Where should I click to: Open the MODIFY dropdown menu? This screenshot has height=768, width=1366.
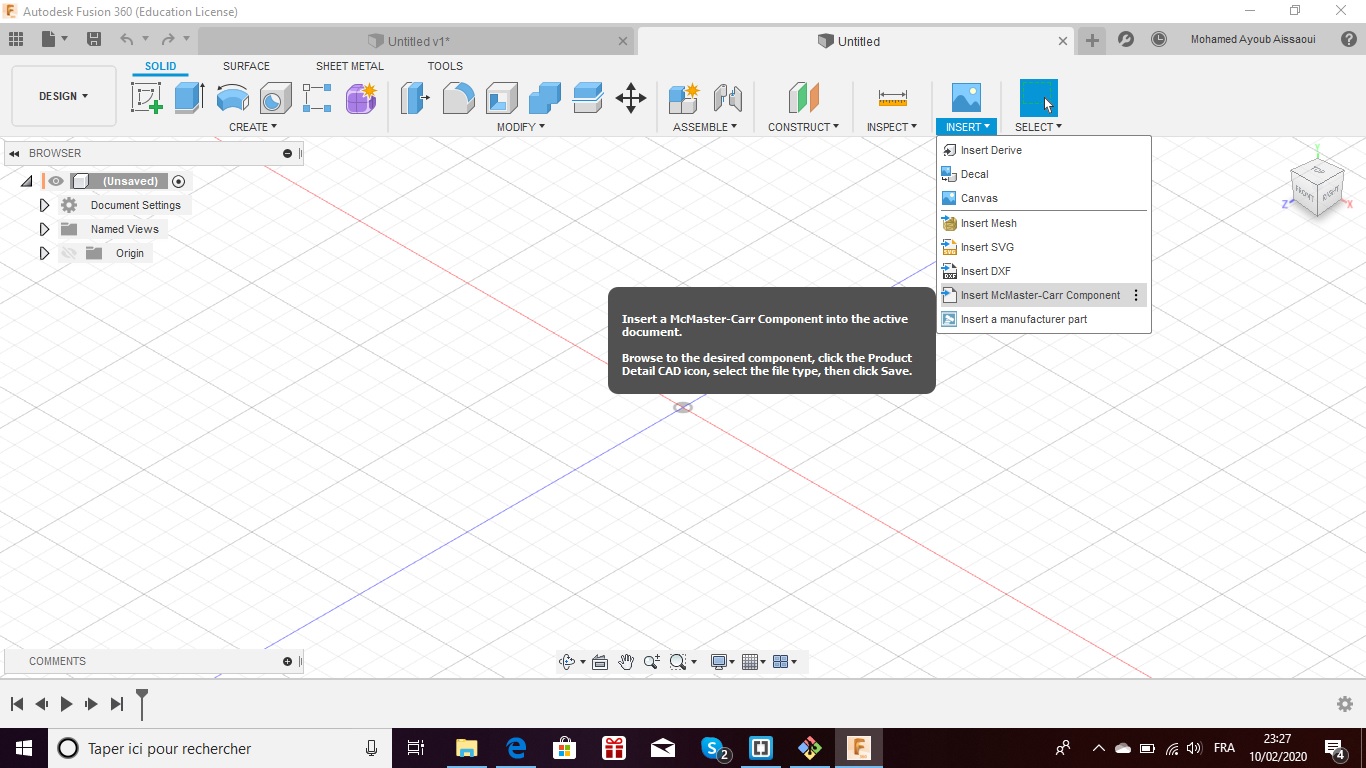point(521,127)
